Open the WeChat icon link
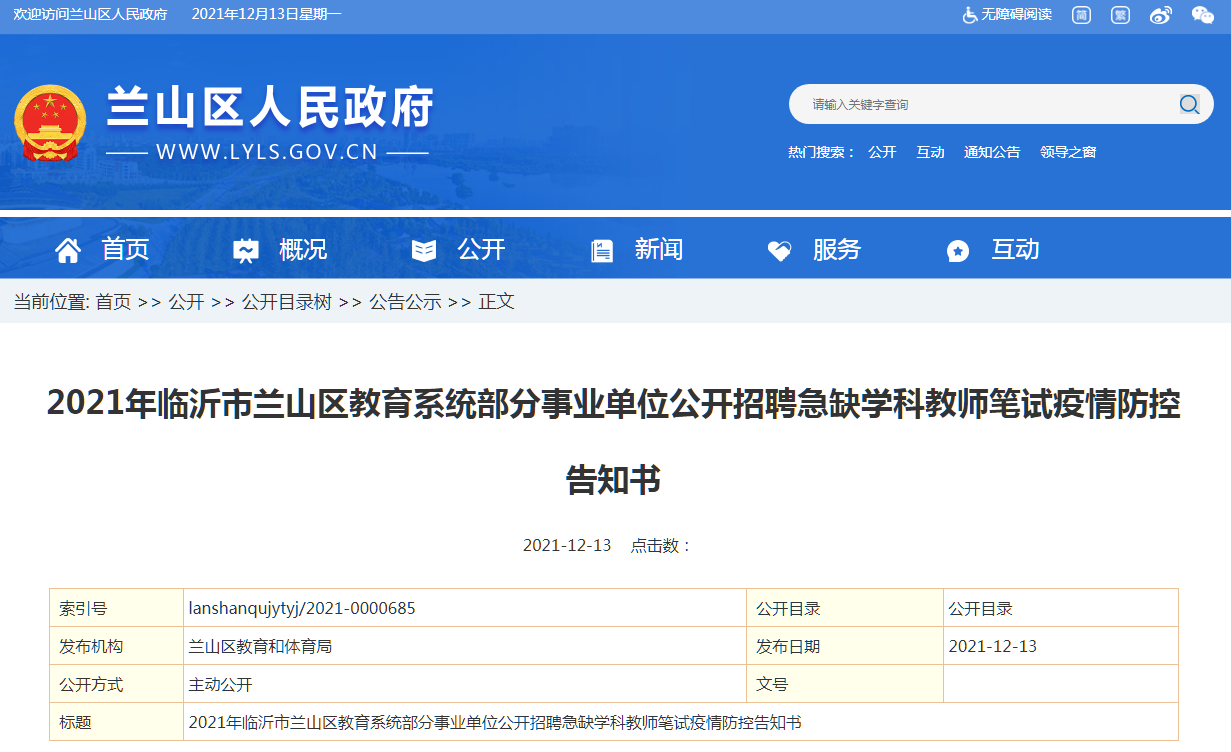The height and width of the screenshot is (752, 1231). [x=1202, y=15]
